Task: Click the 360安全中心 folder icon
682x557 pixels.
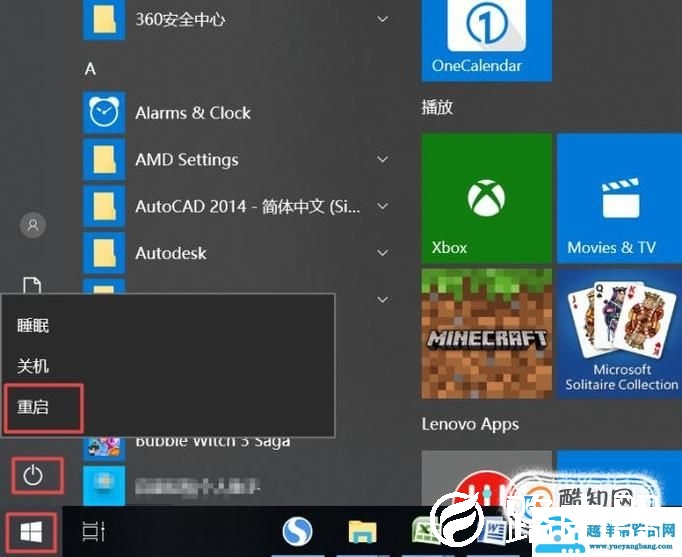Action: tap(104, 20)
